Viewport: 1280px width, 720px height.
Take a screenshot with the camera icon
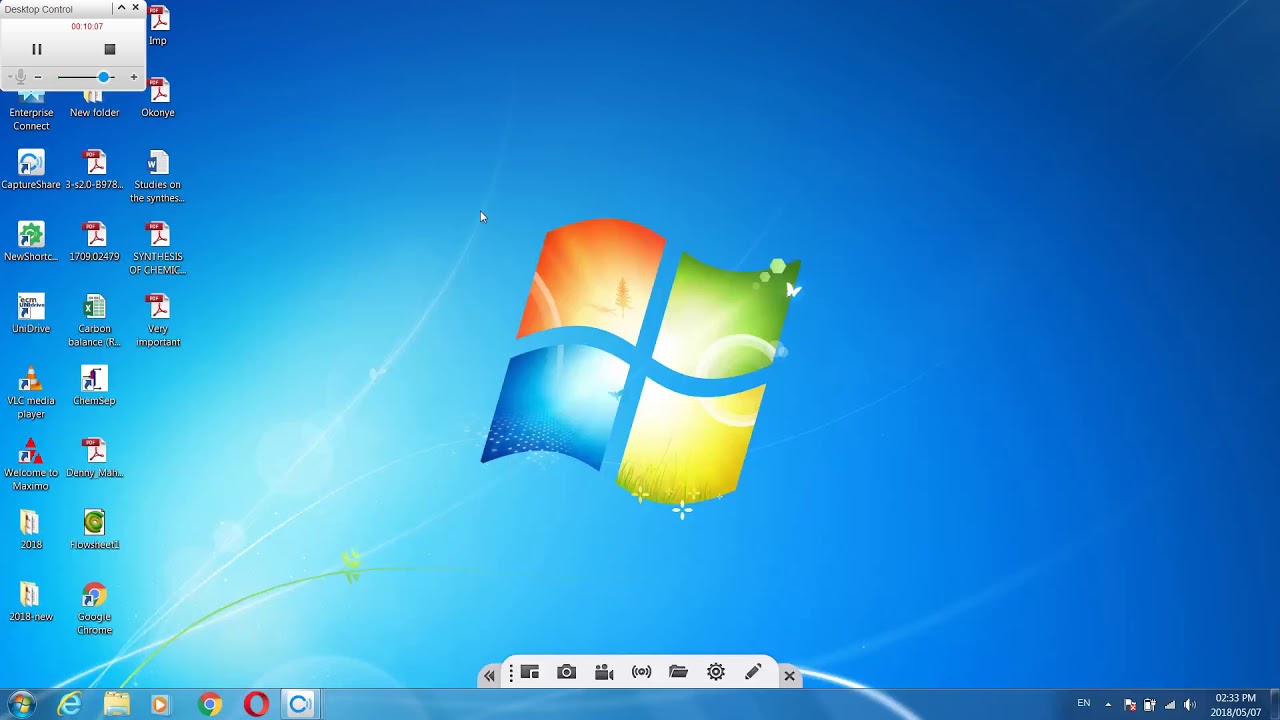(567, 673)
